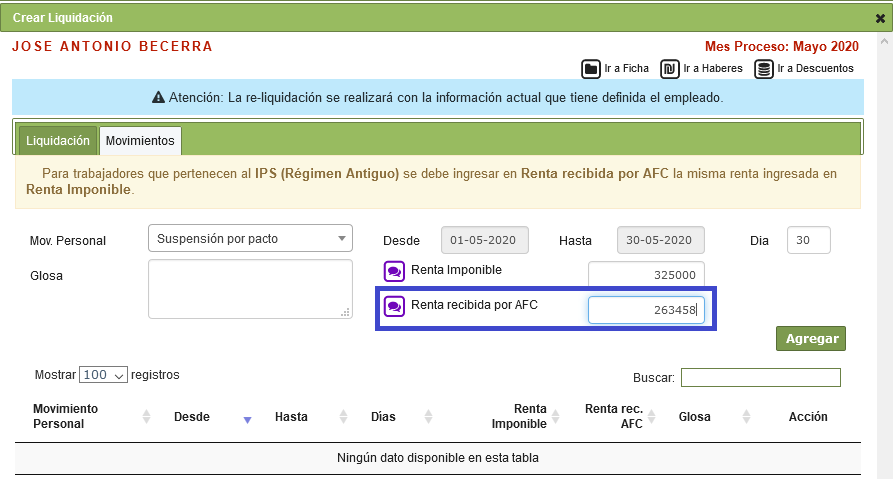Focus the Buscar search field
The width and height of the screenshot is (893, 479).
pyautogui.click(x=760, y=378)
